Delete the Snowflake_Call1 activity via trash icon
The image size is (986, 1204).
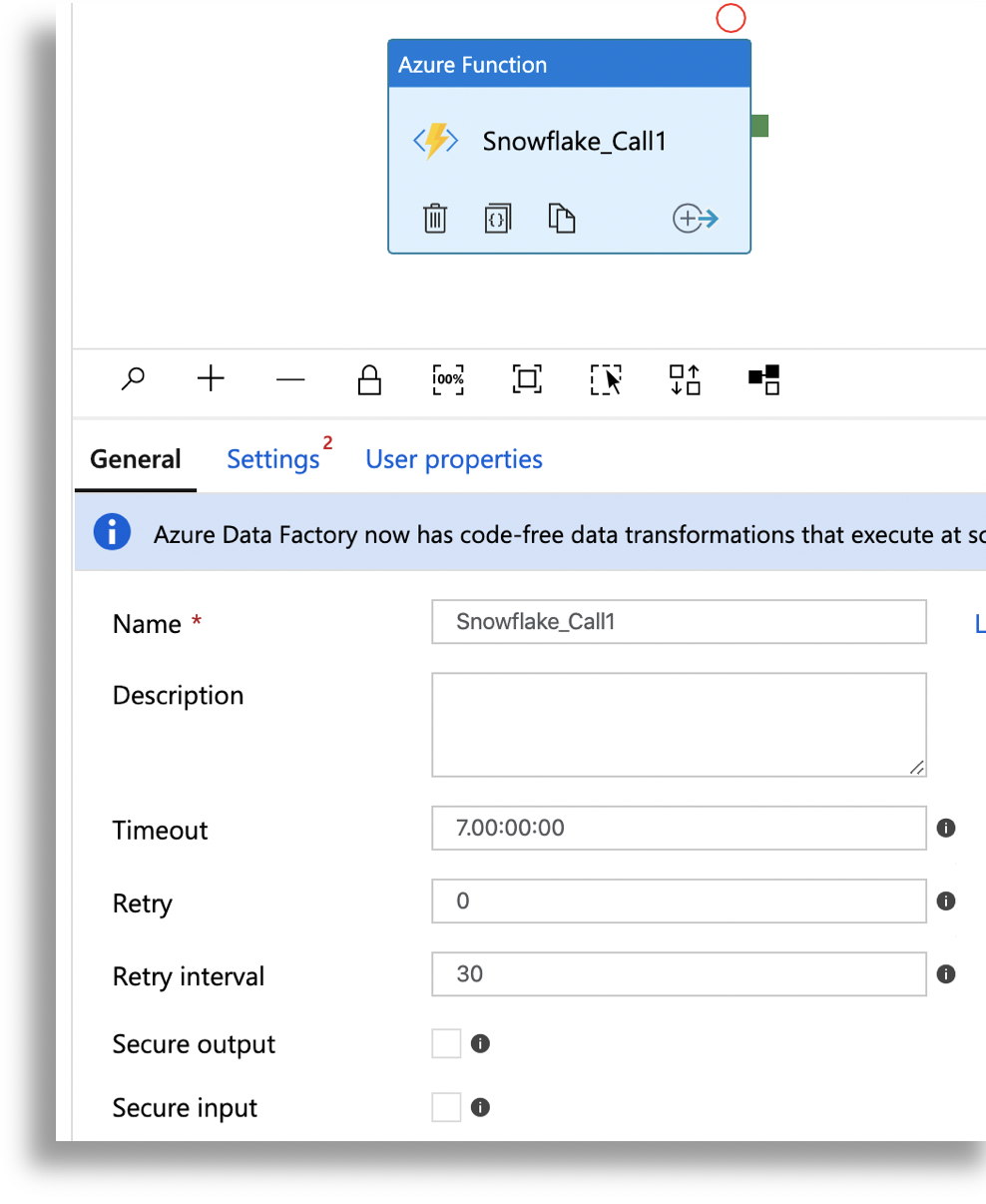(435, 219)
